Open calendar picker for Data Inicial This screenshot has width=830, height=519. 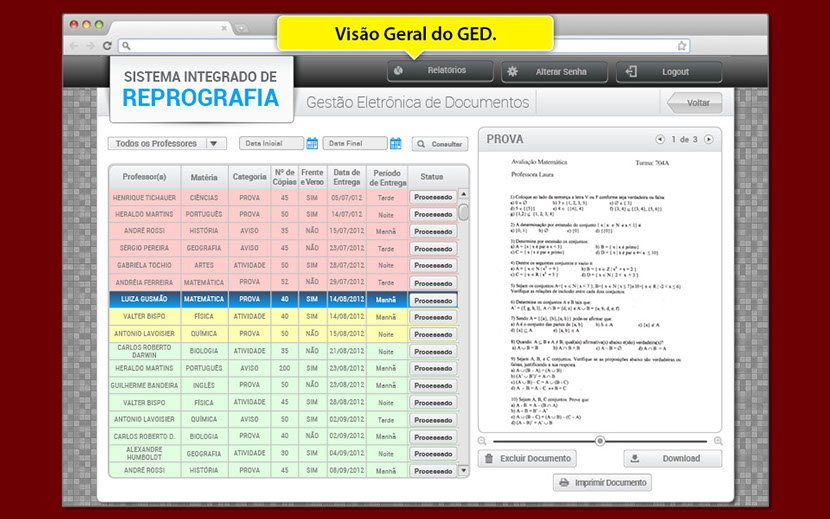click(312, 144)
